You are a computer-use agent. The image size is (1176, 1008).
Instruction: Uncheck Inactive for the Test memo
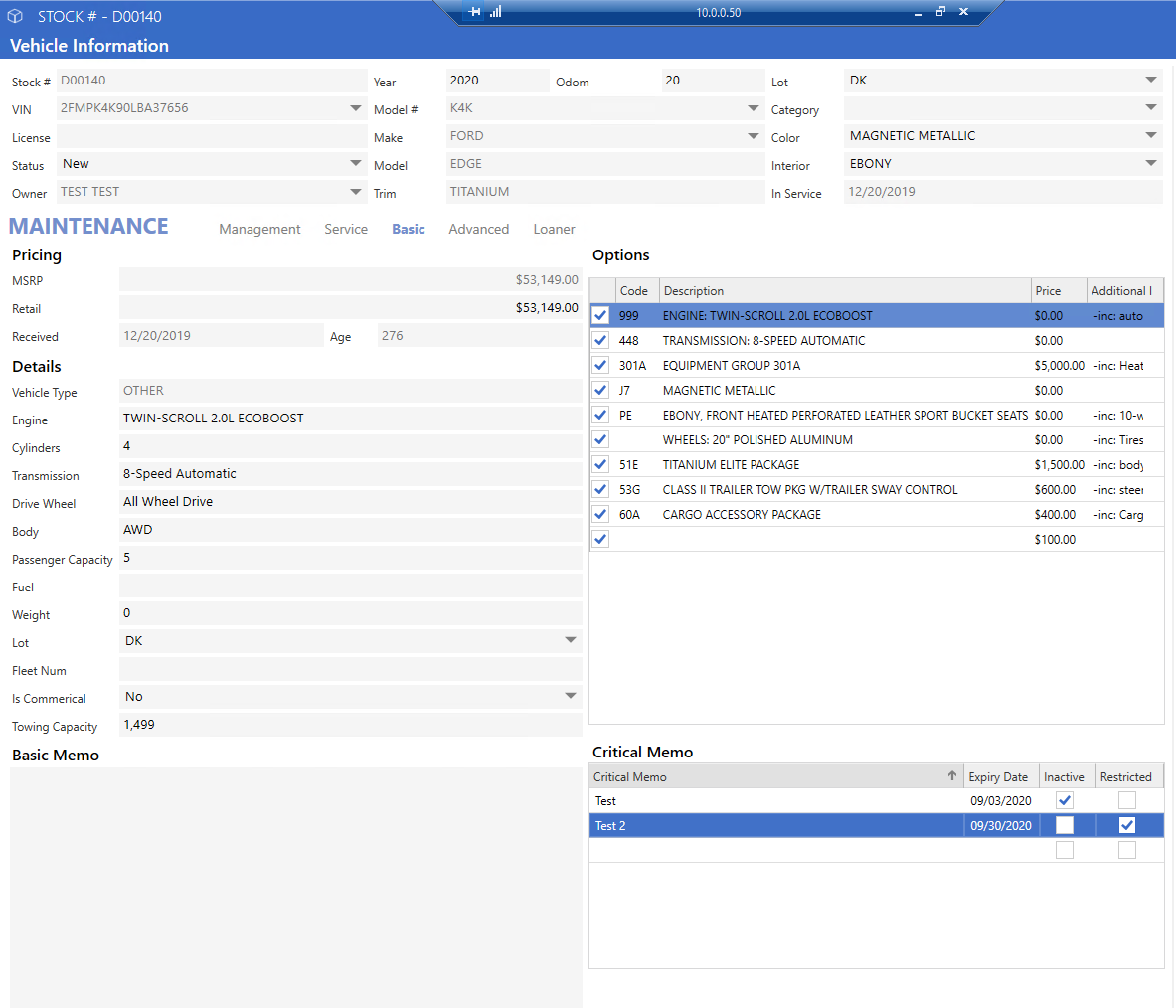[x=1065, y=800]
